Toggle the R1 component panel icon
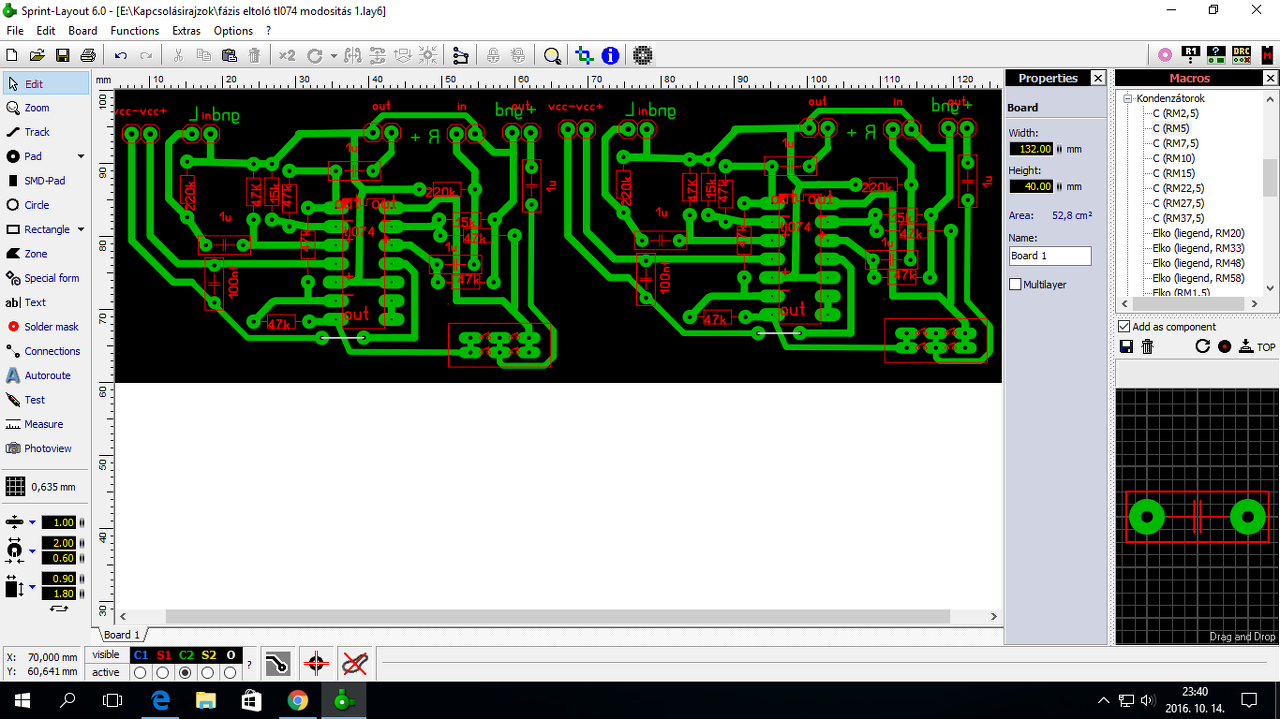The width and height of the screenshot is (1280, 719). coord(1190,56)
